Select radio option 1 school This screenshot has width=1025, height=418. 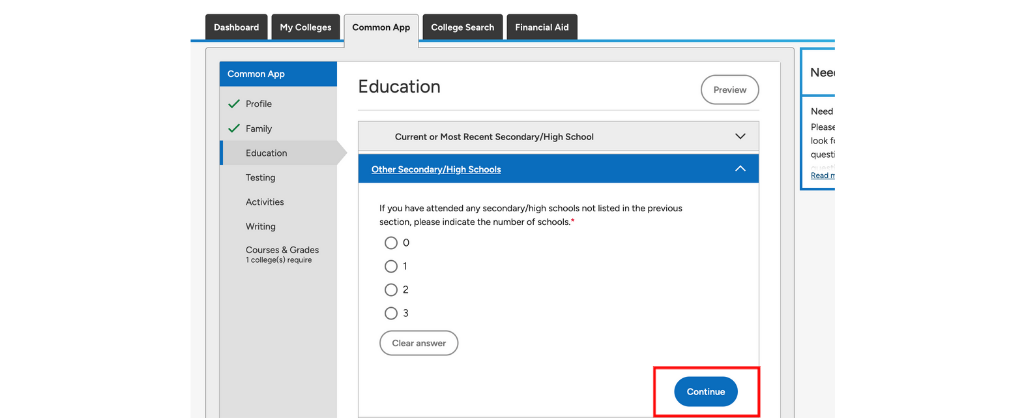coord(391,266)
